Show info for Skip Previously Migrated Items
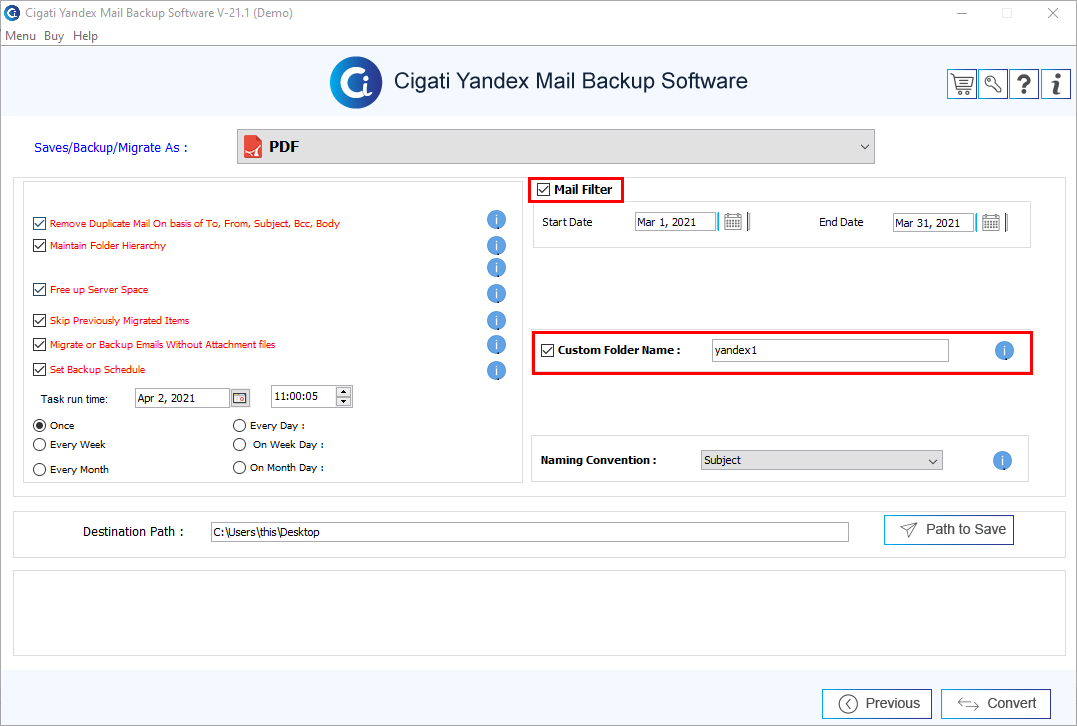1077x726 pixels. [x=496, y=321]
